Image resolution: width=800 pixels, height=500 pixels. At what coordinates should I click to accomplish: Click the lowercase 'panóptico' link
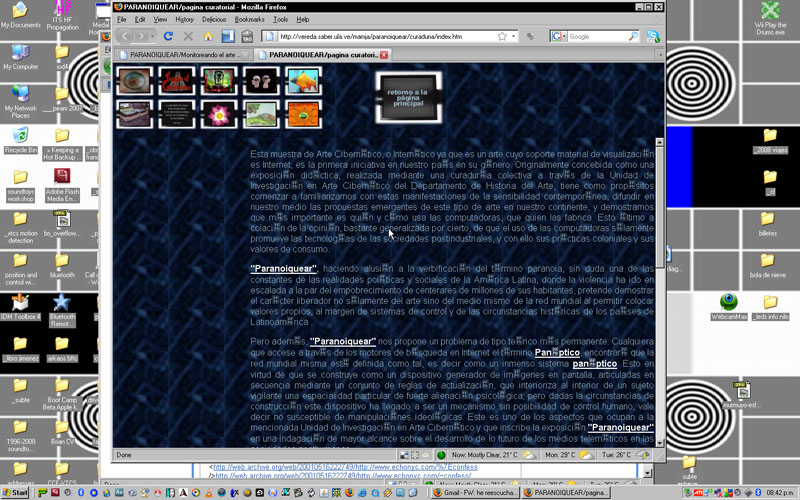[594, 364]
